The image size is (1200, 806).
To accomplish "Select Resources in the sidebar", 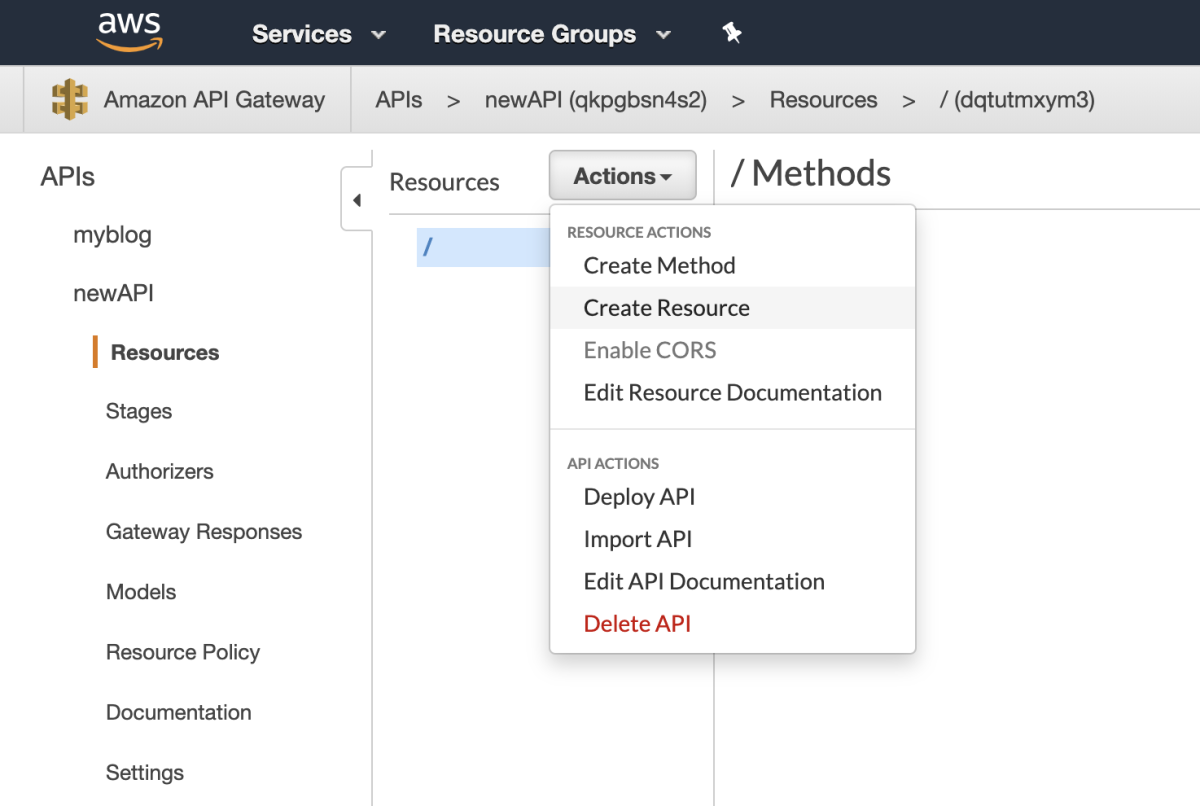I will (165, 353).
